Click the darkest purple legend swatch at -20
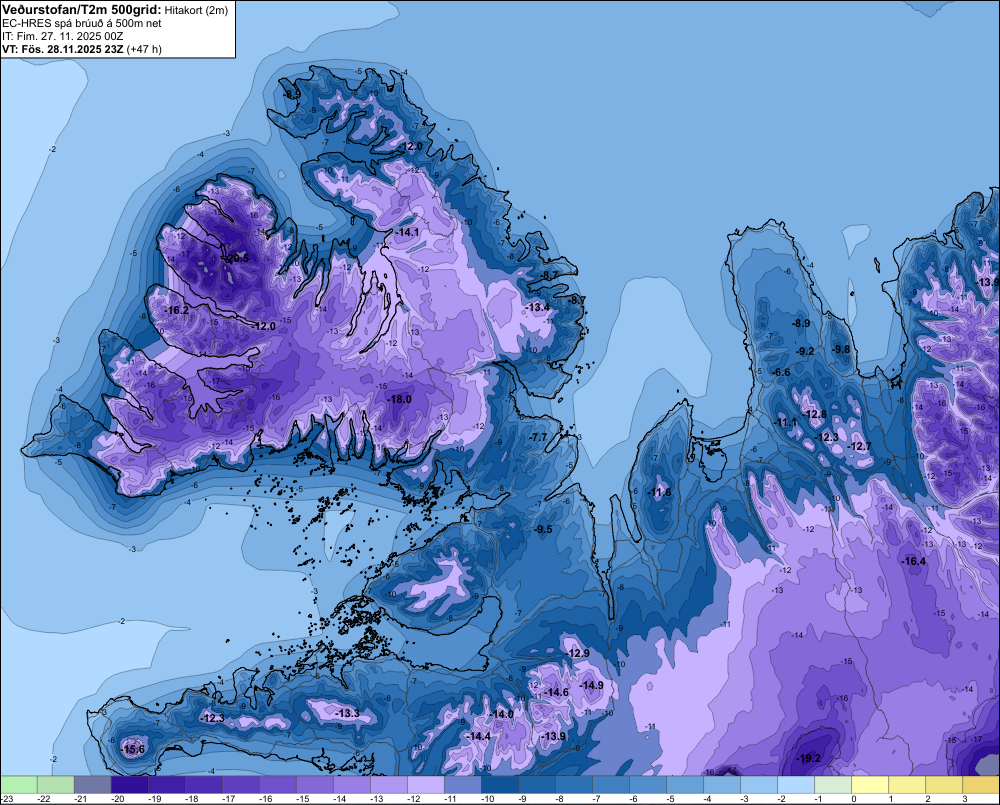 [x=129, y=784]
